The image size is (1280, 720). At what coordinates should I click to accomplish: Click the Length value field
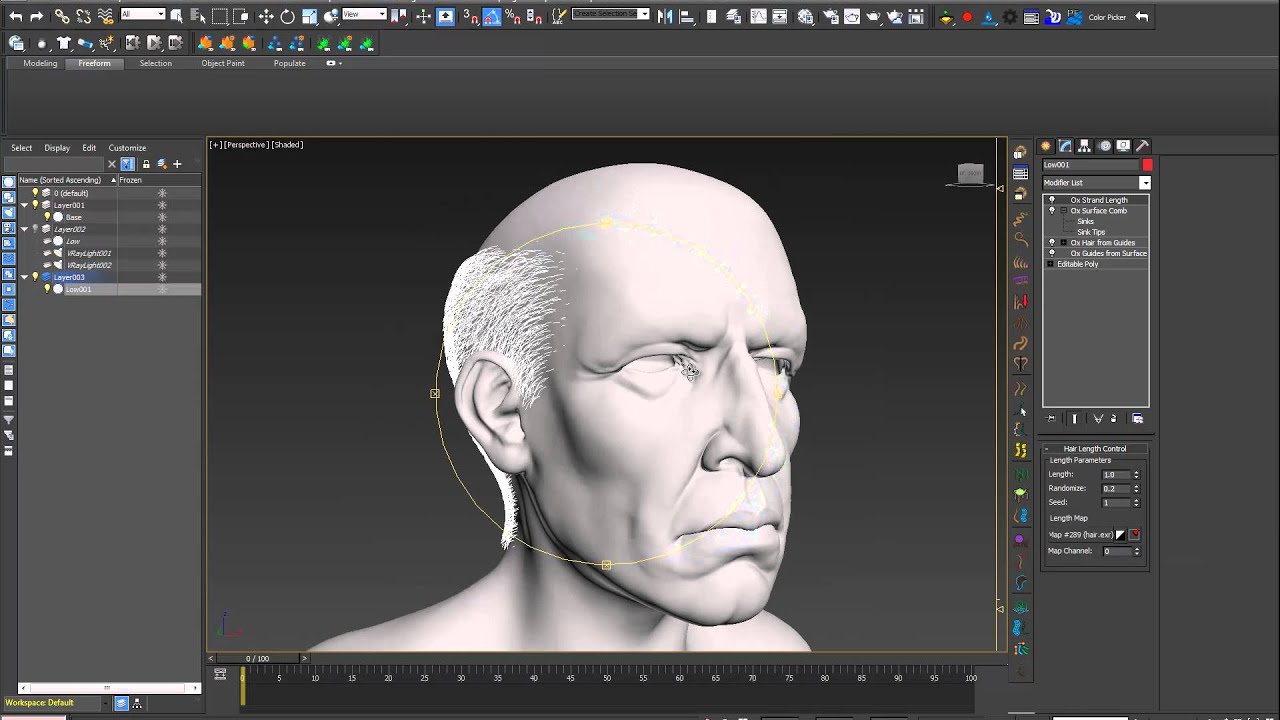[x=1115, y=475]
